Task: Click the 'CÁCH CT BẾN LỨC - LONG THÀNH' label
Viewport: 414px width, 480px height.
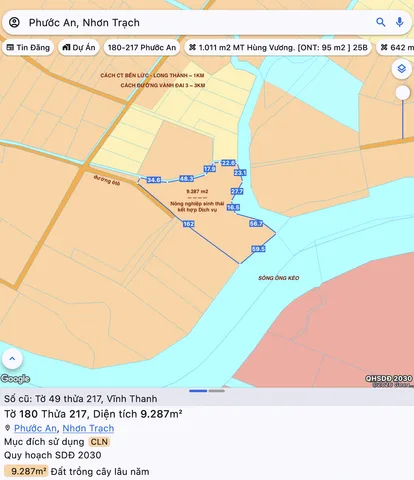Action: 152,75
